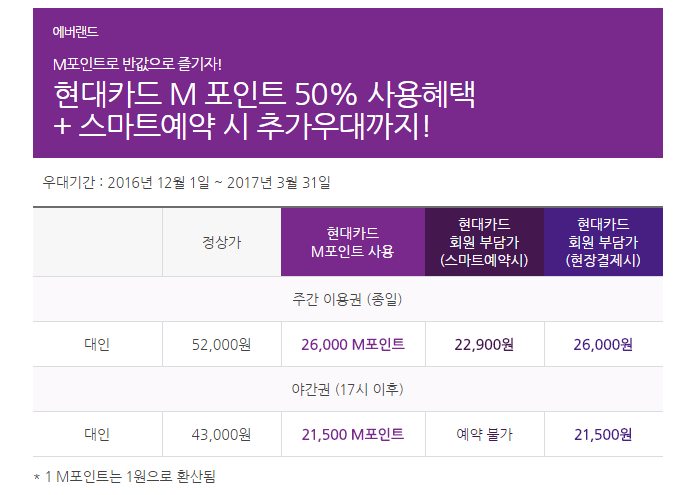Click the subtitle M포인트로 반값으로 즐기자!

(137, 64)
